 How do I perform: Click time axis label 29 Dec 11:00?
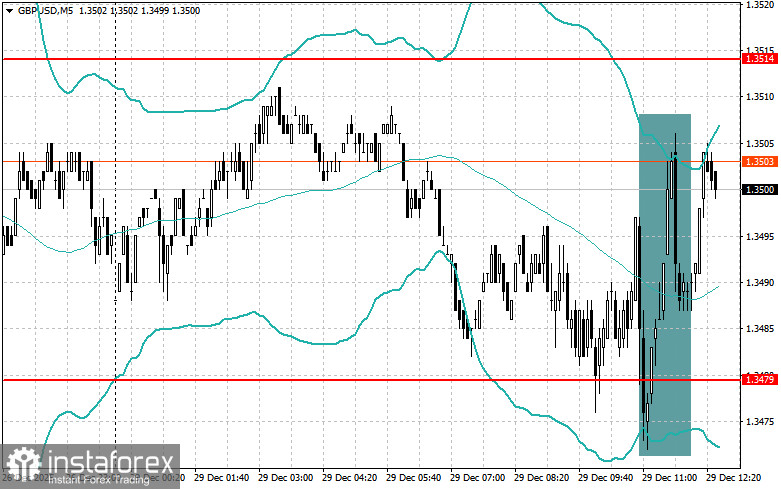669,478
